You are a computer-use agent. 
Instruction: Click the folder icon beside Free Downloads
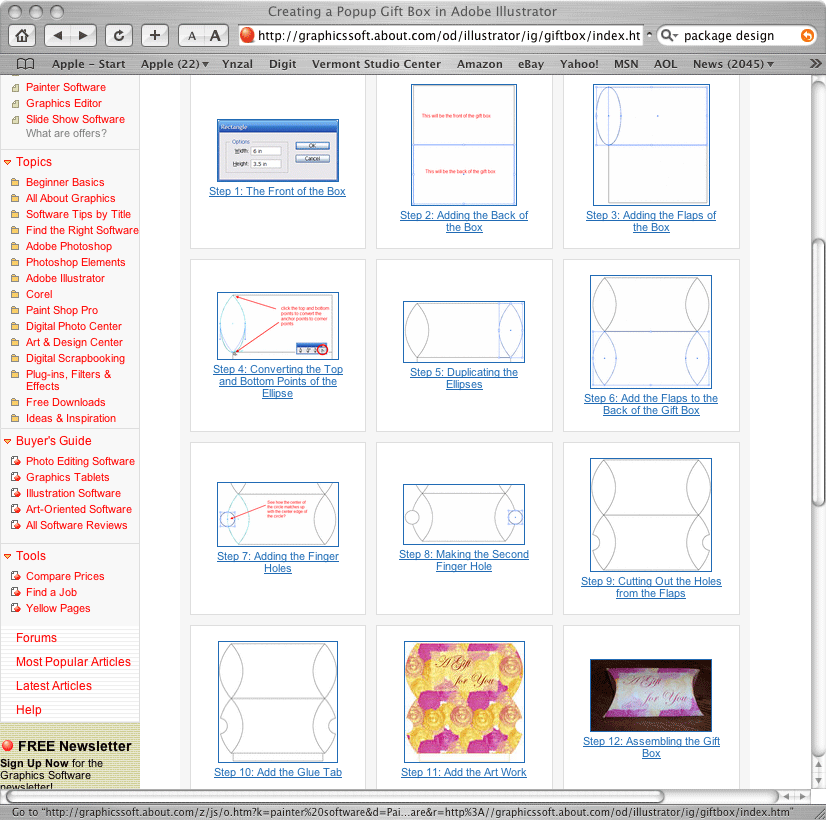pyautogui.click(x=15, y=402)
